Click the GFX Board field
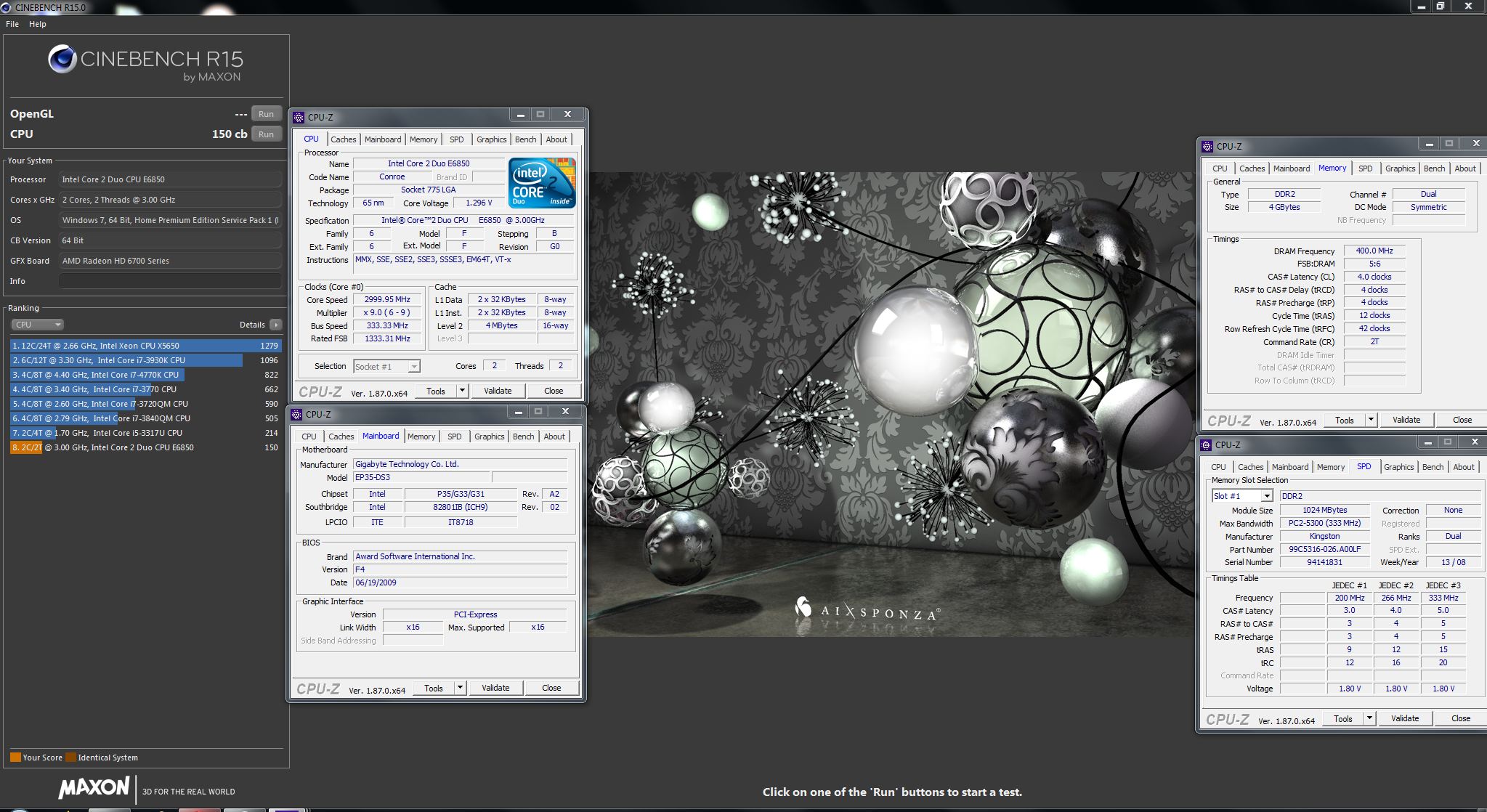 point(170,261)
